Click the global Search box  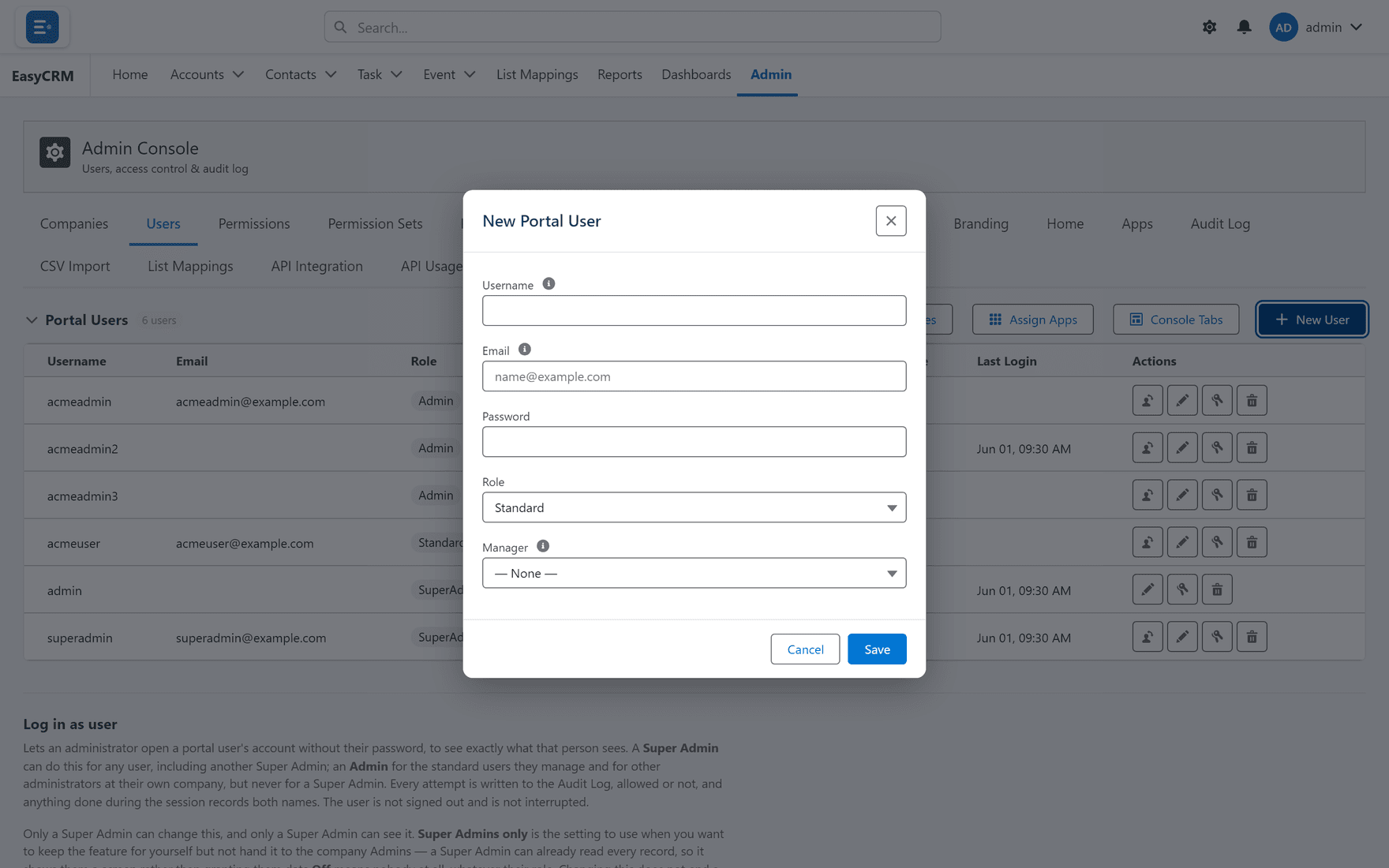(632, 27)
